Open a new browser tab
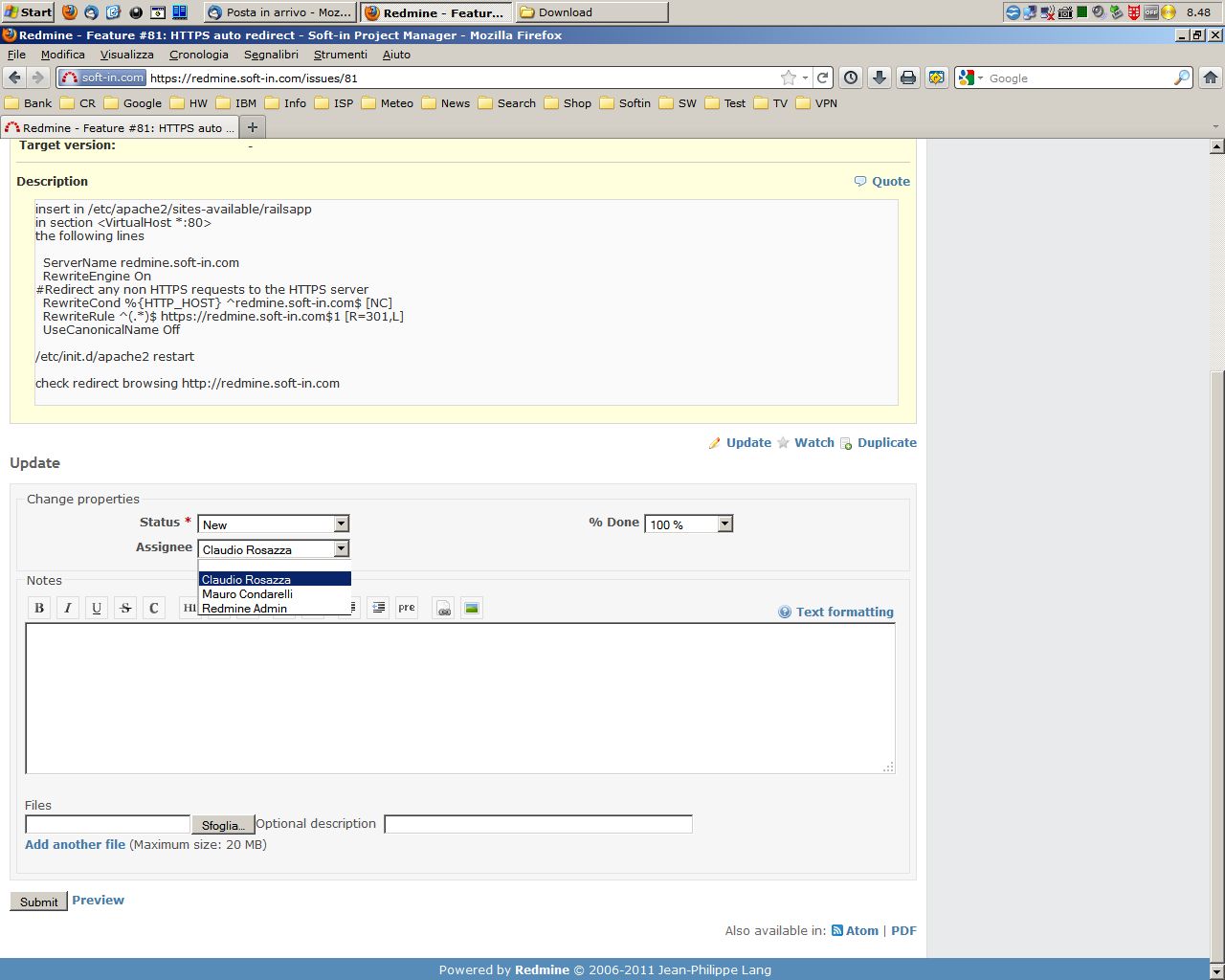The width and height of the screenshot is (1225, 980). pyautogui.click(x=253, y=127)
